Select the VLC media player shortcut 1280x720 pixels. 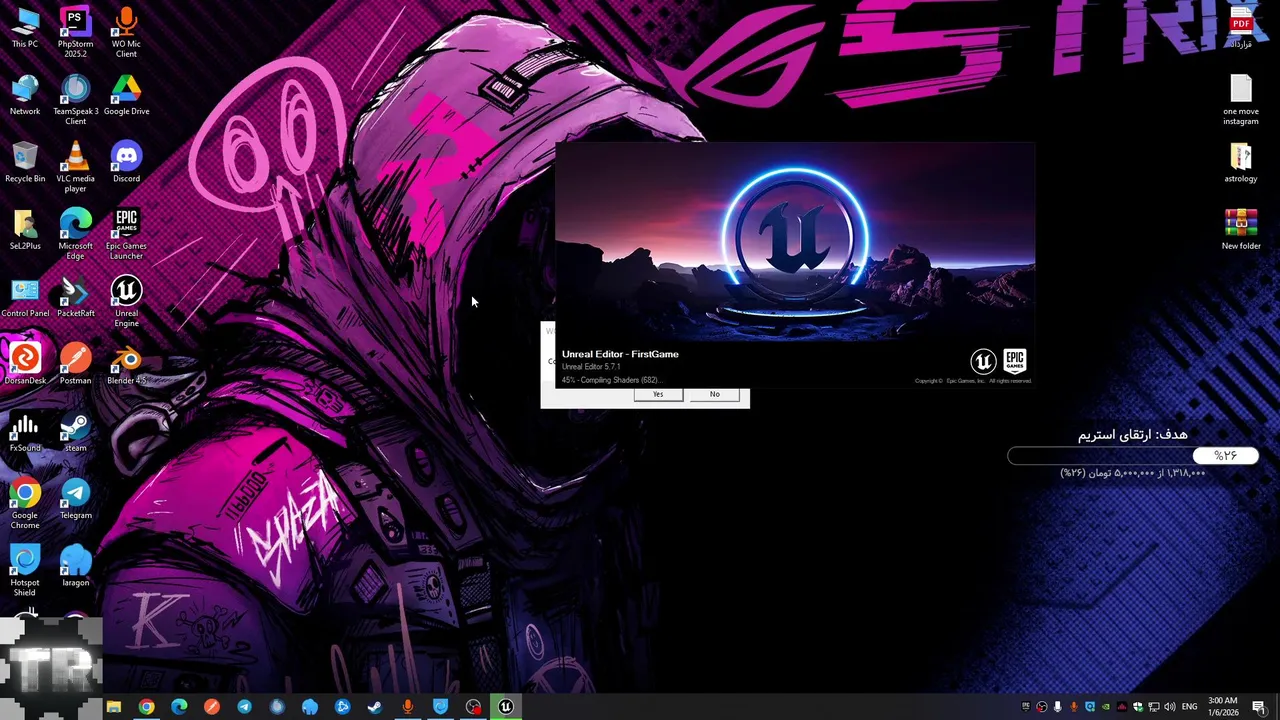[75, 167]
